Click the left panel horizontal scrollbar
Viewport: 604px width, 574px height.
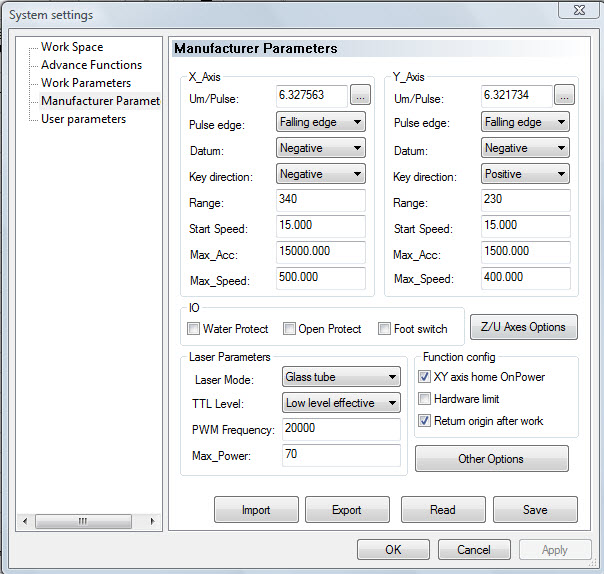coord(88,521)
